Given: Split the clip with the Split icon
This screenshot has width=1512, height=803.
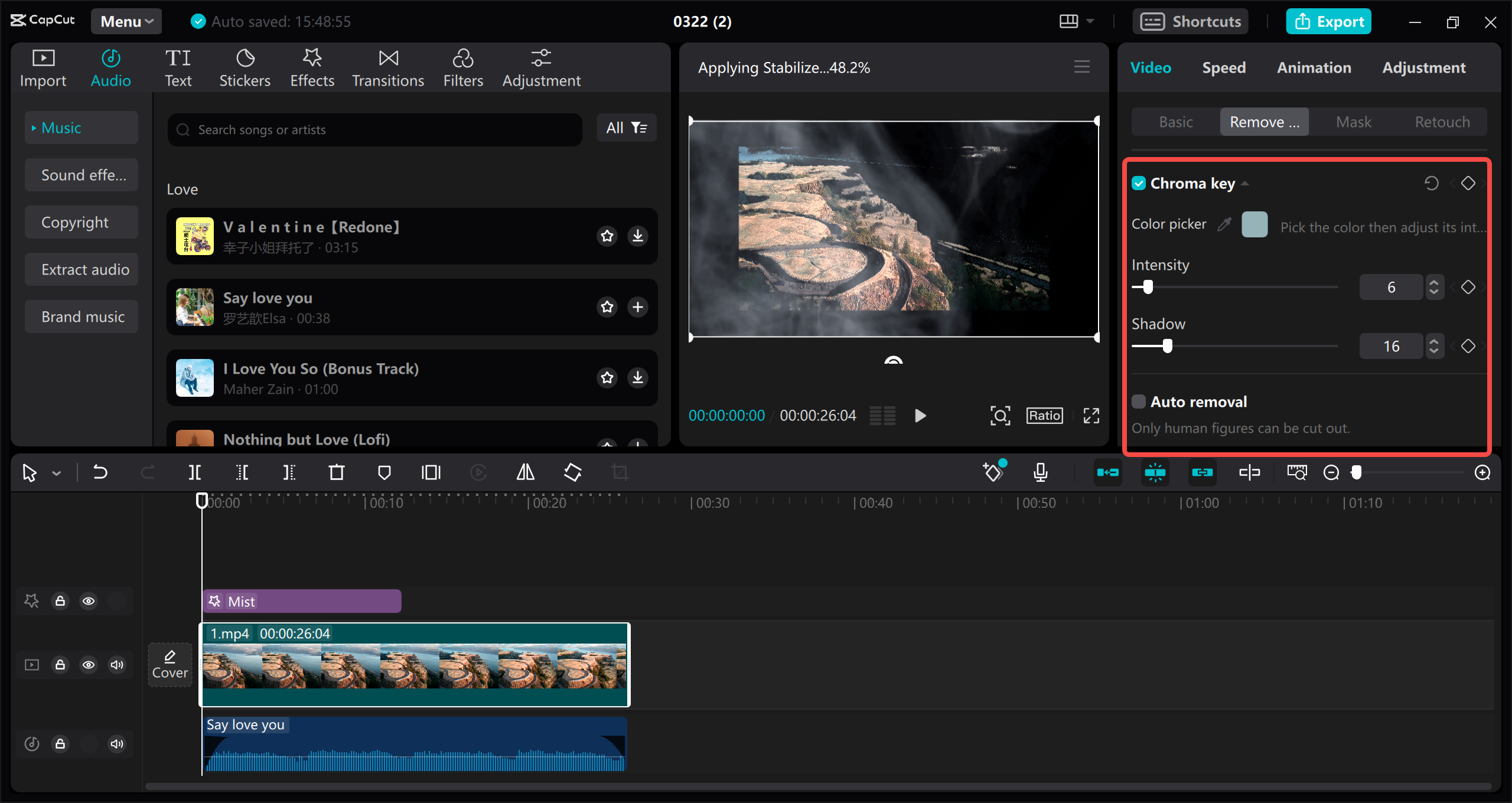Looking at the screenshot, I should pyautogui.click(x=195, y=472).
